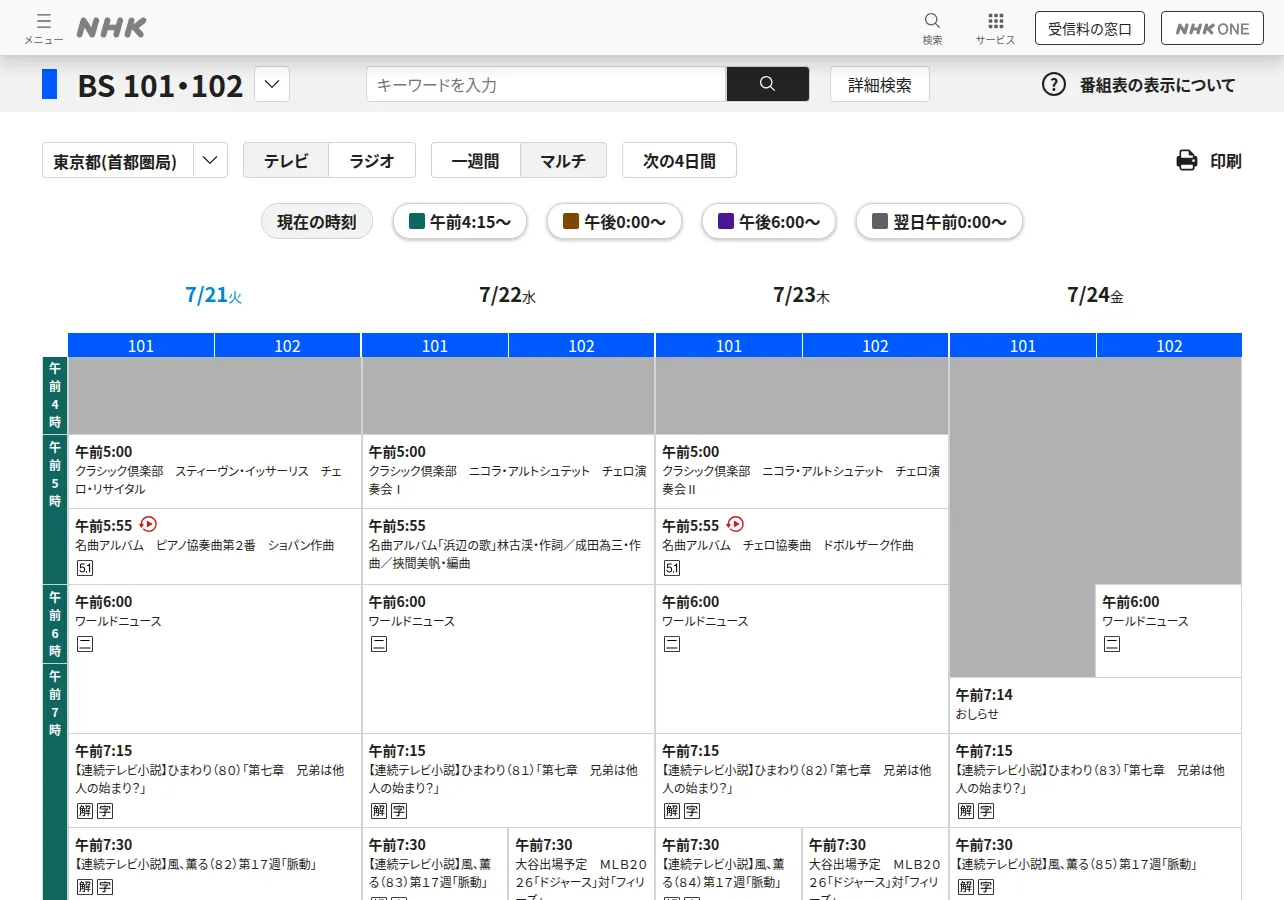
Task: Jump to 翌日午前0:00〜 time block
Action: [939, 222]
